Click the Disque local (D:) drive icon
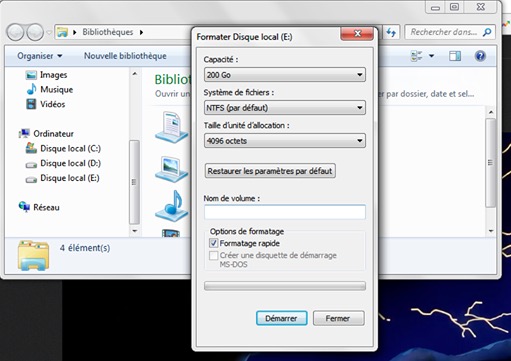 31,164
